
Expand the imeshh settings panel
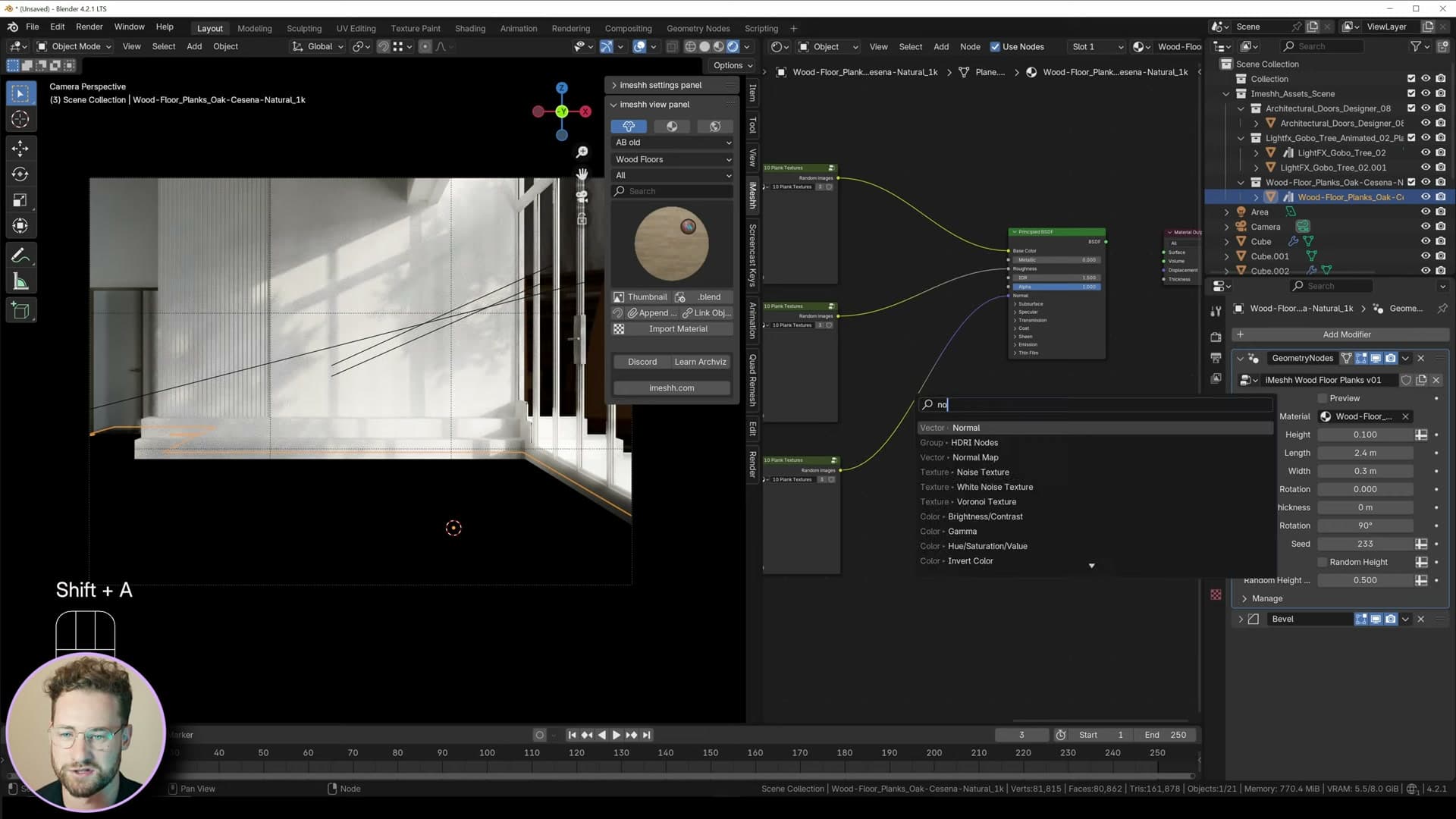pos(613,86)
